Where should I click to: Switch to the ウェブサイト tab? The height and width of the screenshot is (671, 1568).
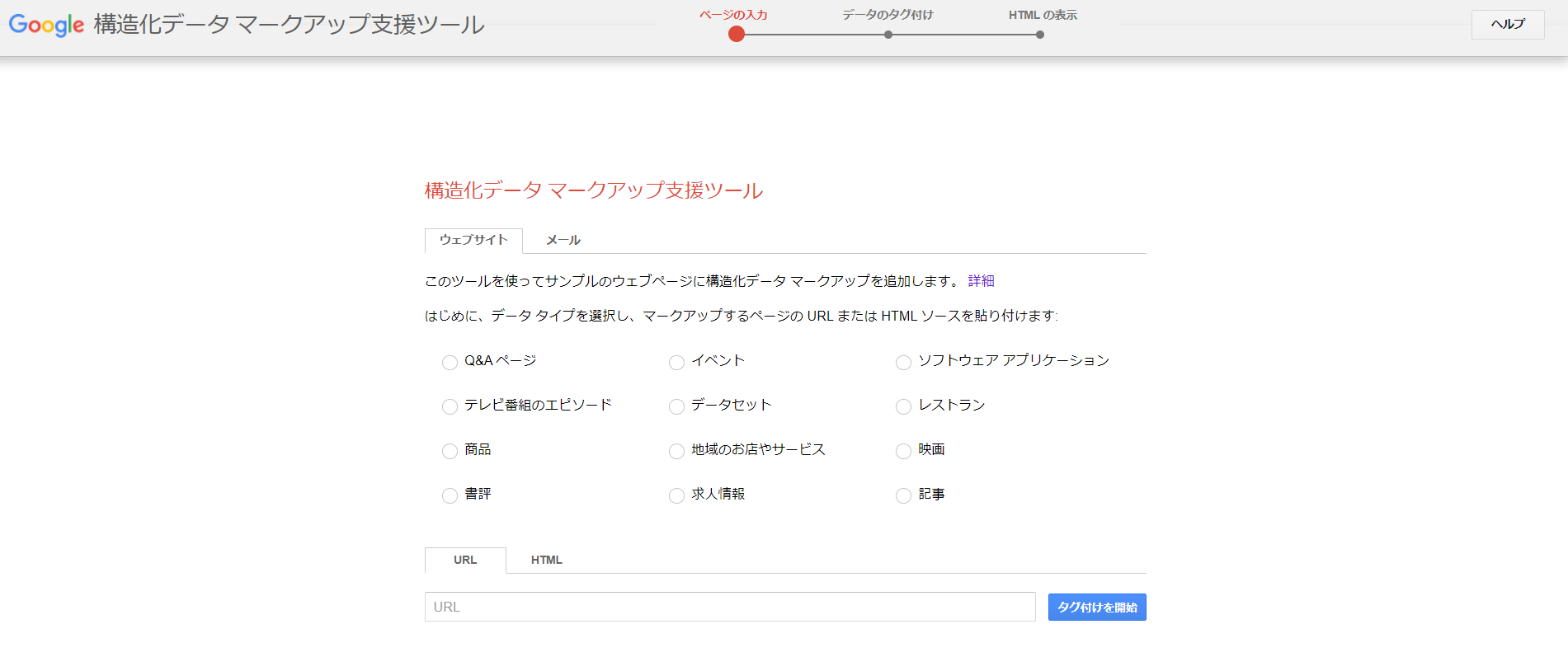point(473,240)
